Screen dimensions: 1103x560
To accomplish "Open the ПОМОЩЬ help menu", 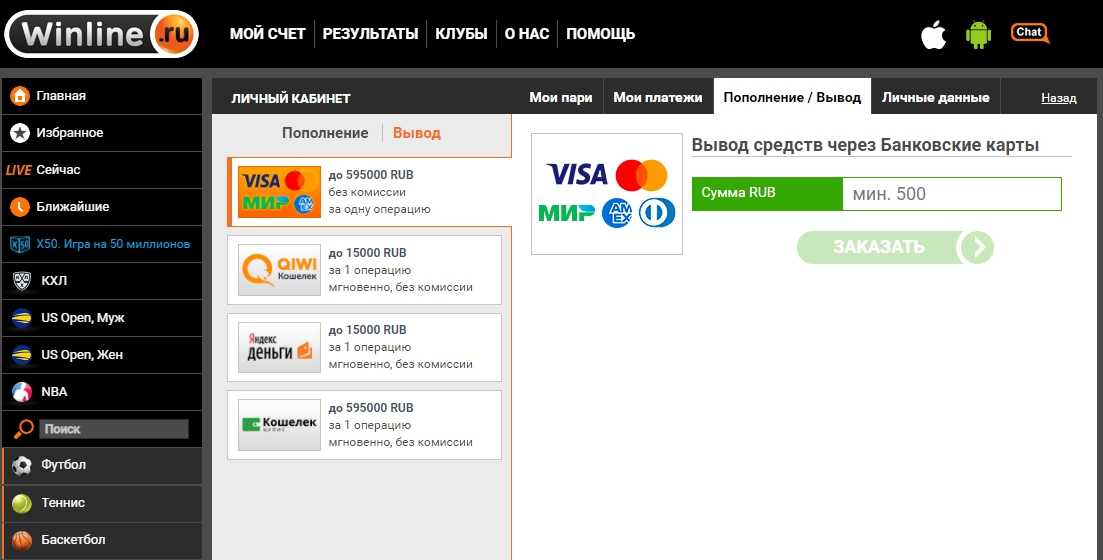I will coord(600,34).
